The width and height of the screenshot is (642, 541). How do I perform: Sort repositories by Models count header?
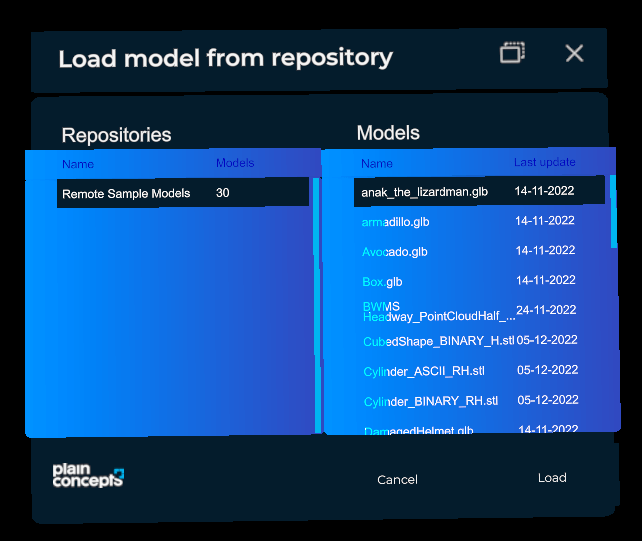(235, 163)
